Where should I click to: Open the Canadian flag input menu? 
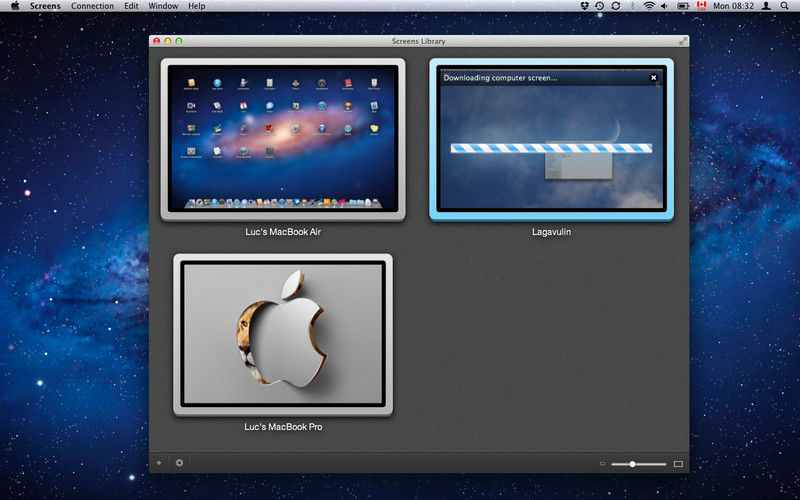click(702, 6)
